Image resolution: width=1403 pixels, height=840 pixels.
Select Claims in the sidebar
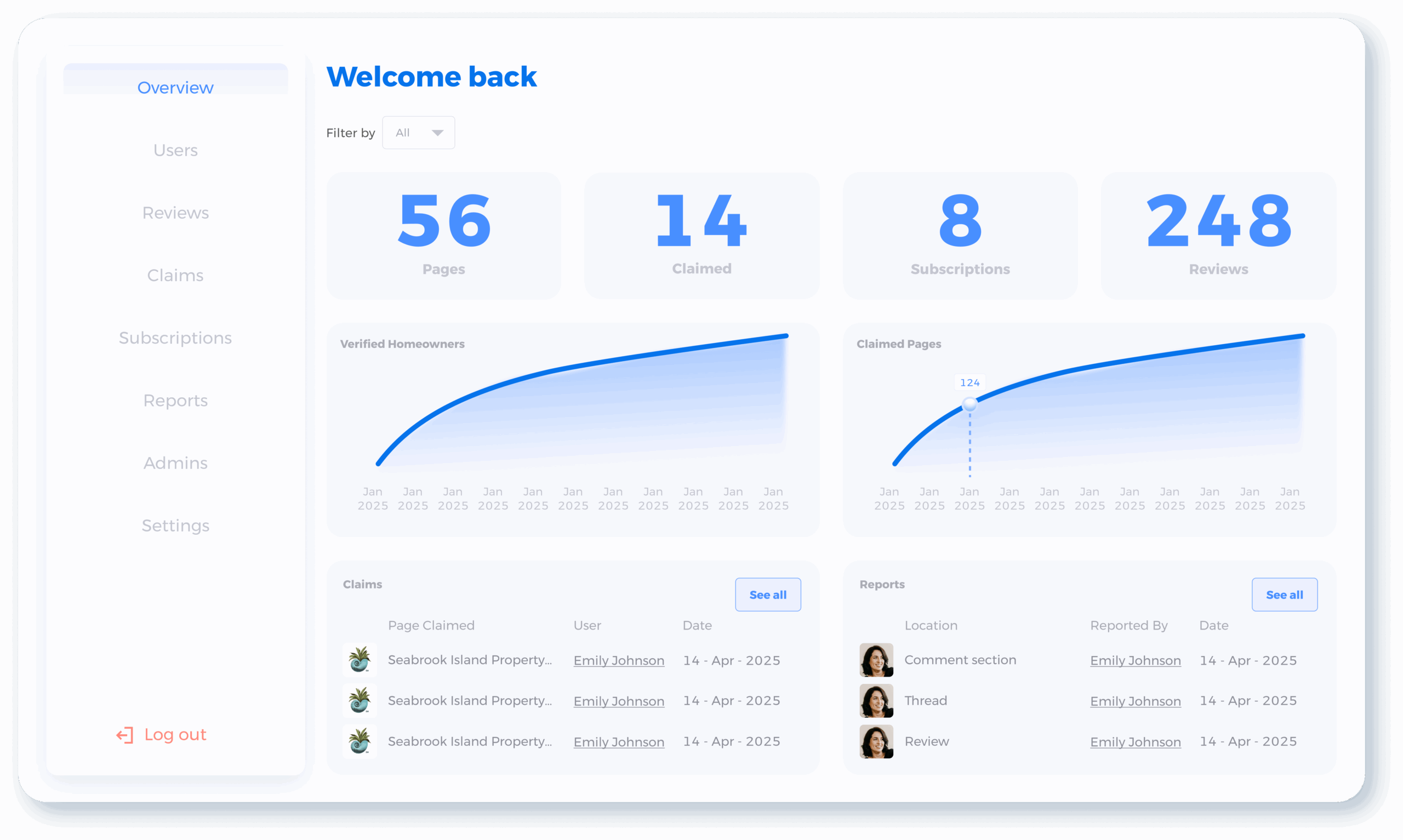175,275
